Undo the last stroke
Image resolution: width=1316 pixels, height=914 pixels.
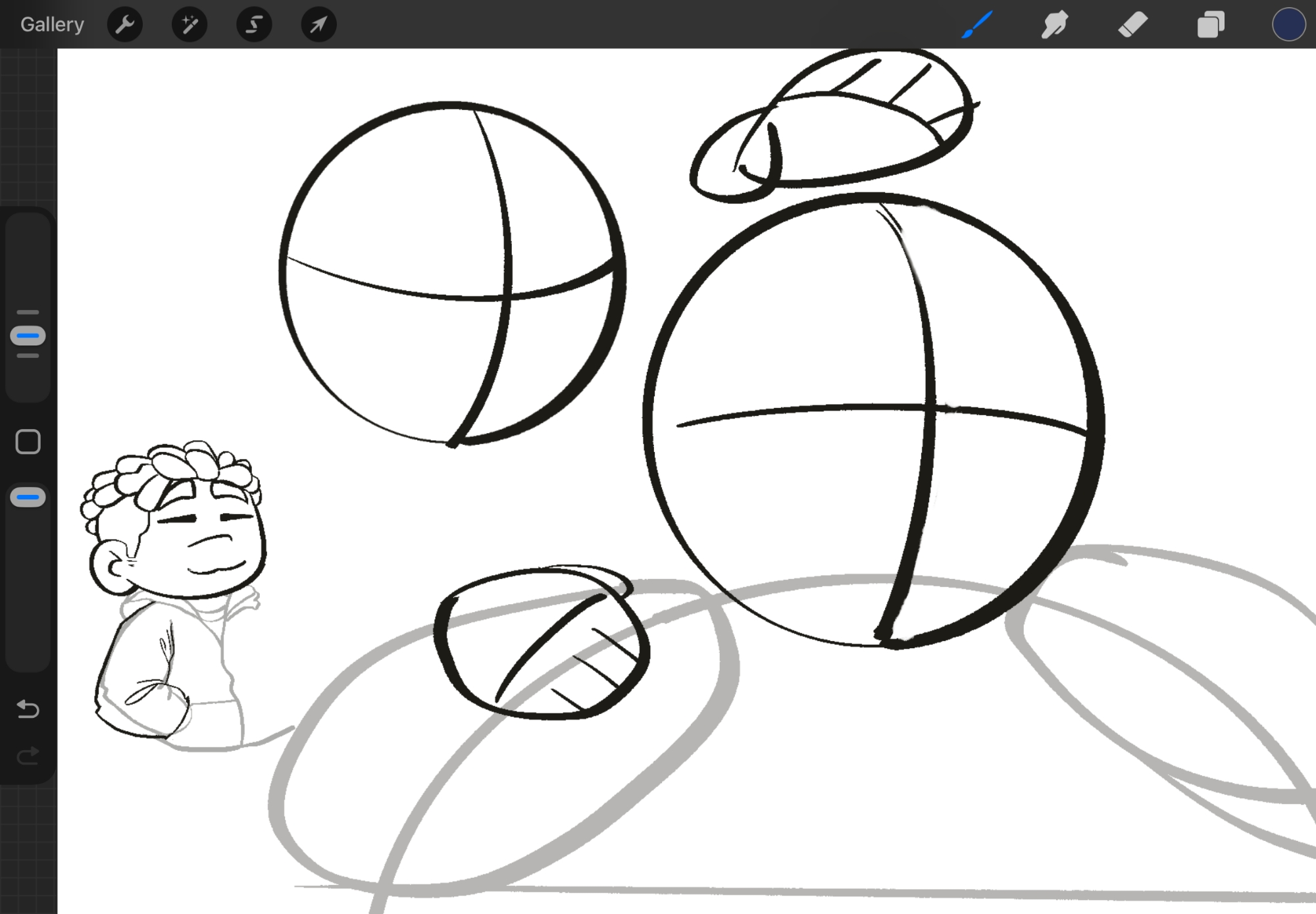coord(28,709)
